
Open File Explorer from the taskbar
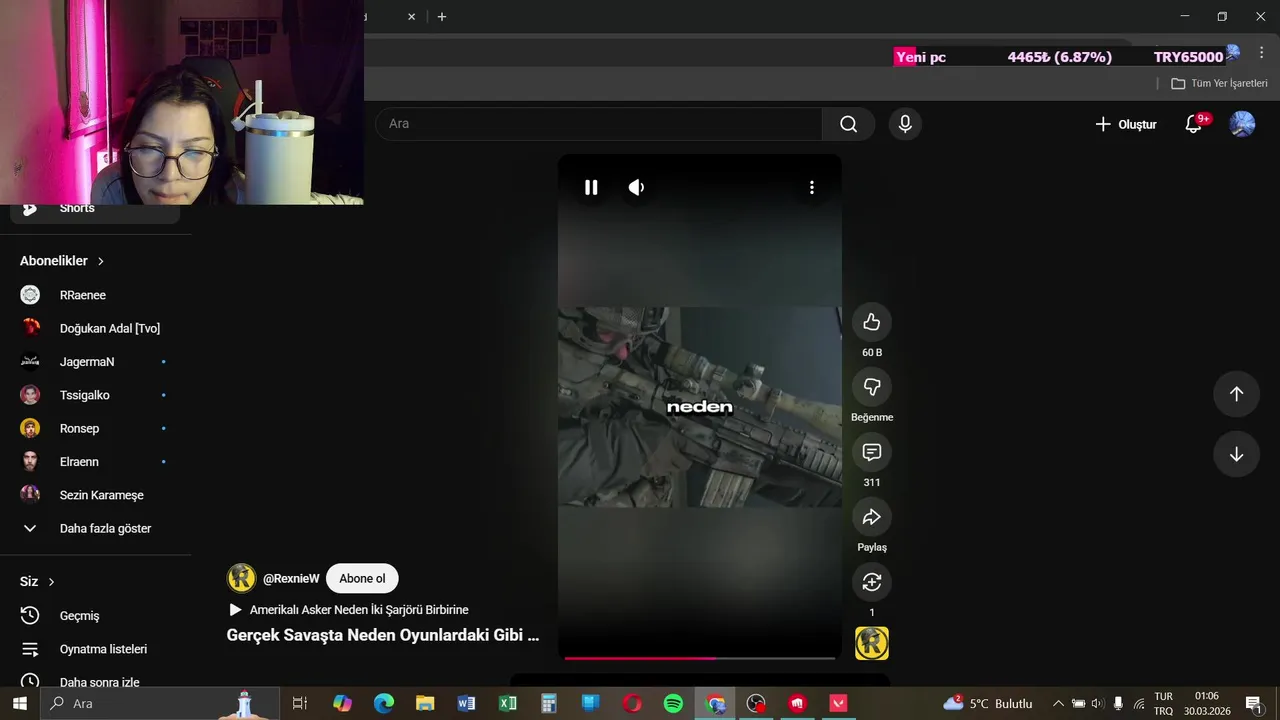(425, 703)
